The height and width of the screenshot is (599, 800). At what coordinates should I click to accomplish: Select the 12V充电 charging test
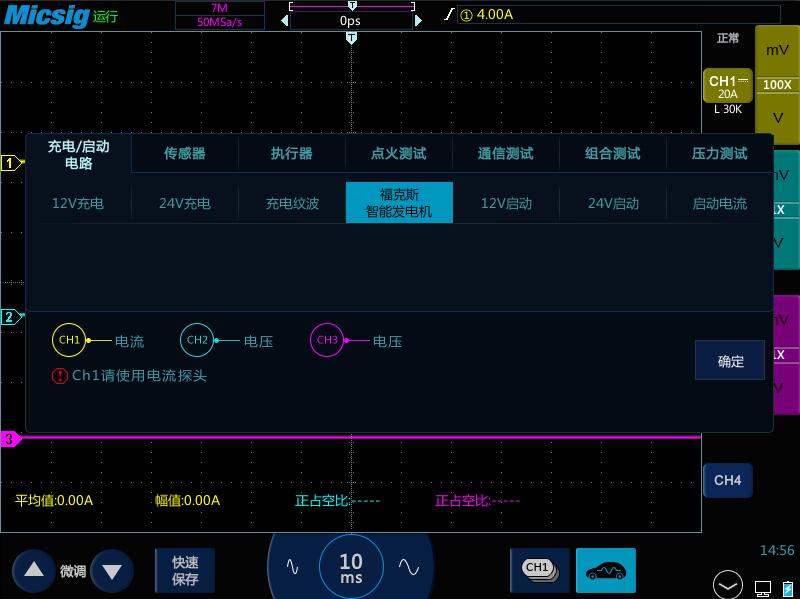click(x=77, y=201)
